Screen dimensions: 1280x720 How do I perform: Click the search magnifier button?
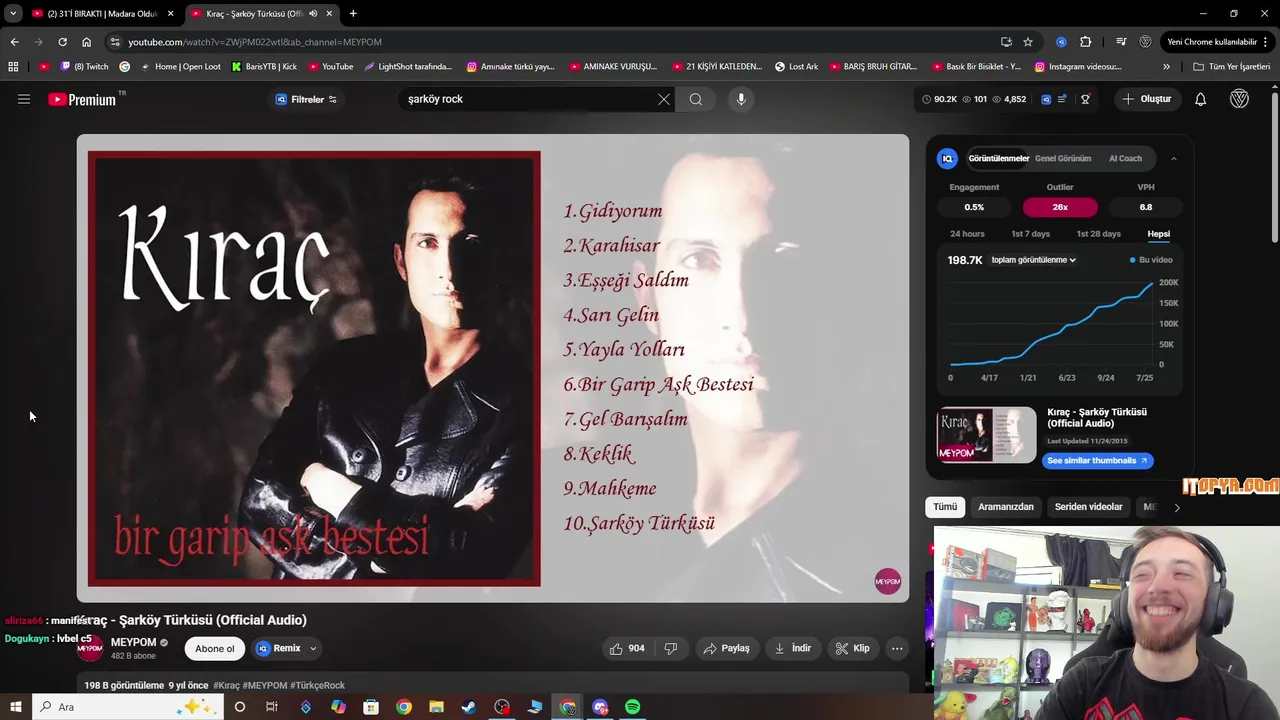click(696, 99)
